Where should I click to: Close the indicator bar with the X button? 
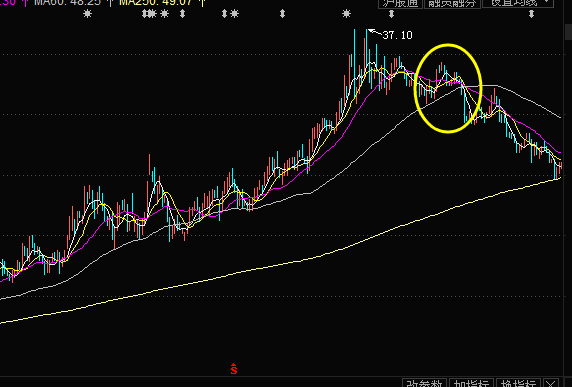point(551,383)
